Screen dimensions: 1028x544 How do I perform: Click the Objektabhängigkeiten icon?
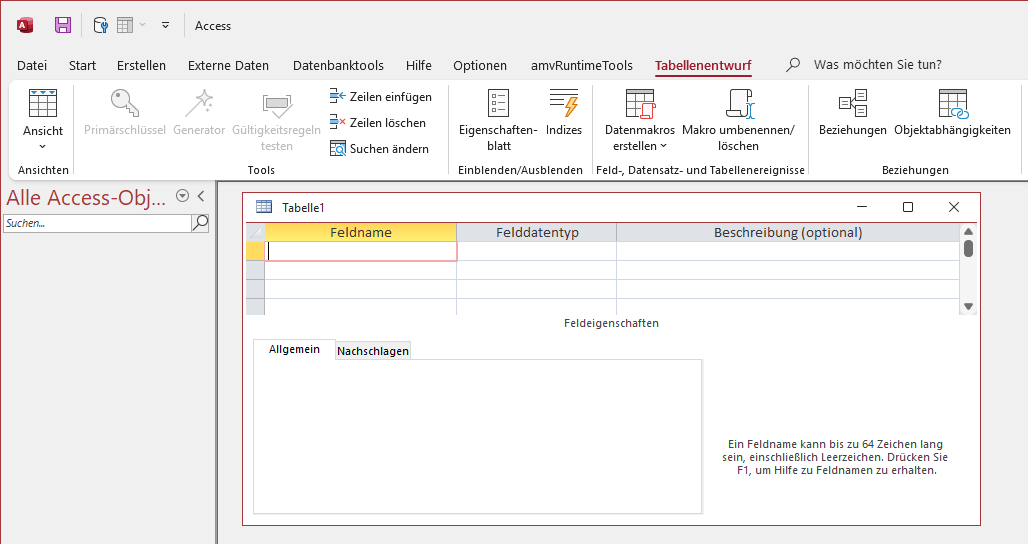pyautogui.click(x=953, y=104)
